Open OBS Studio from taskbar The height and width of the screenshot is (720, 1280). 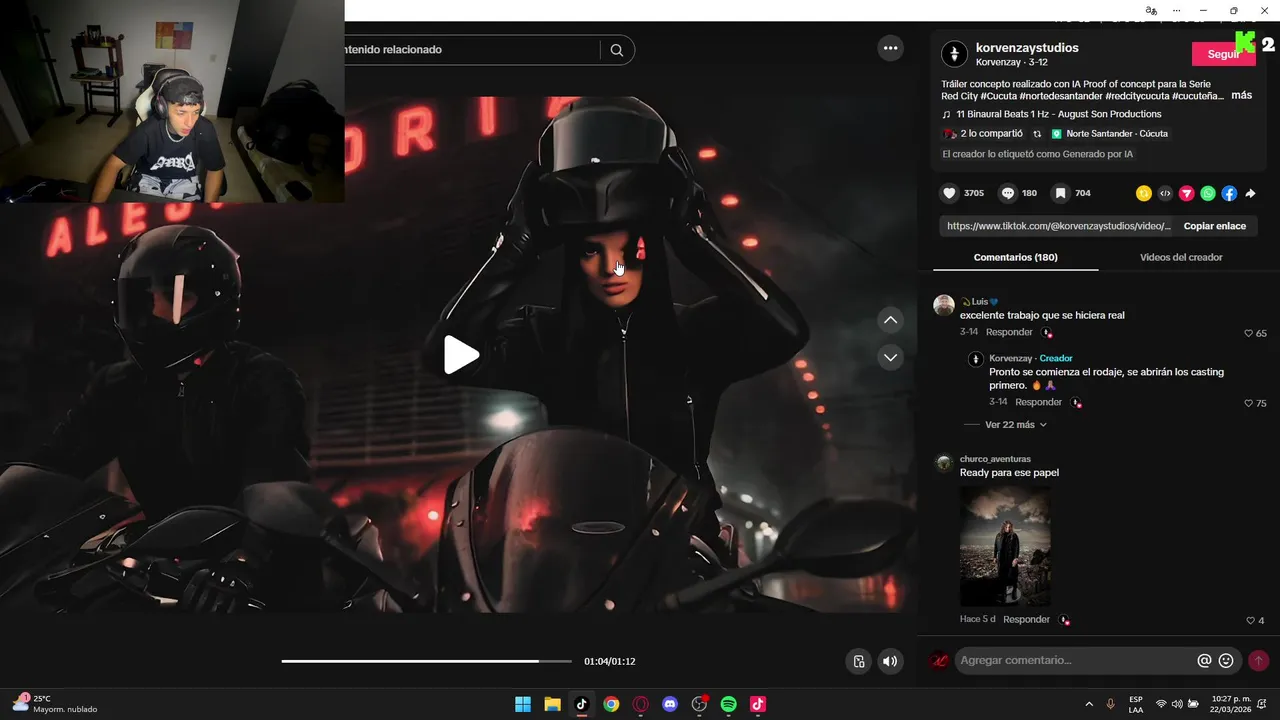[x=699, y=704]
